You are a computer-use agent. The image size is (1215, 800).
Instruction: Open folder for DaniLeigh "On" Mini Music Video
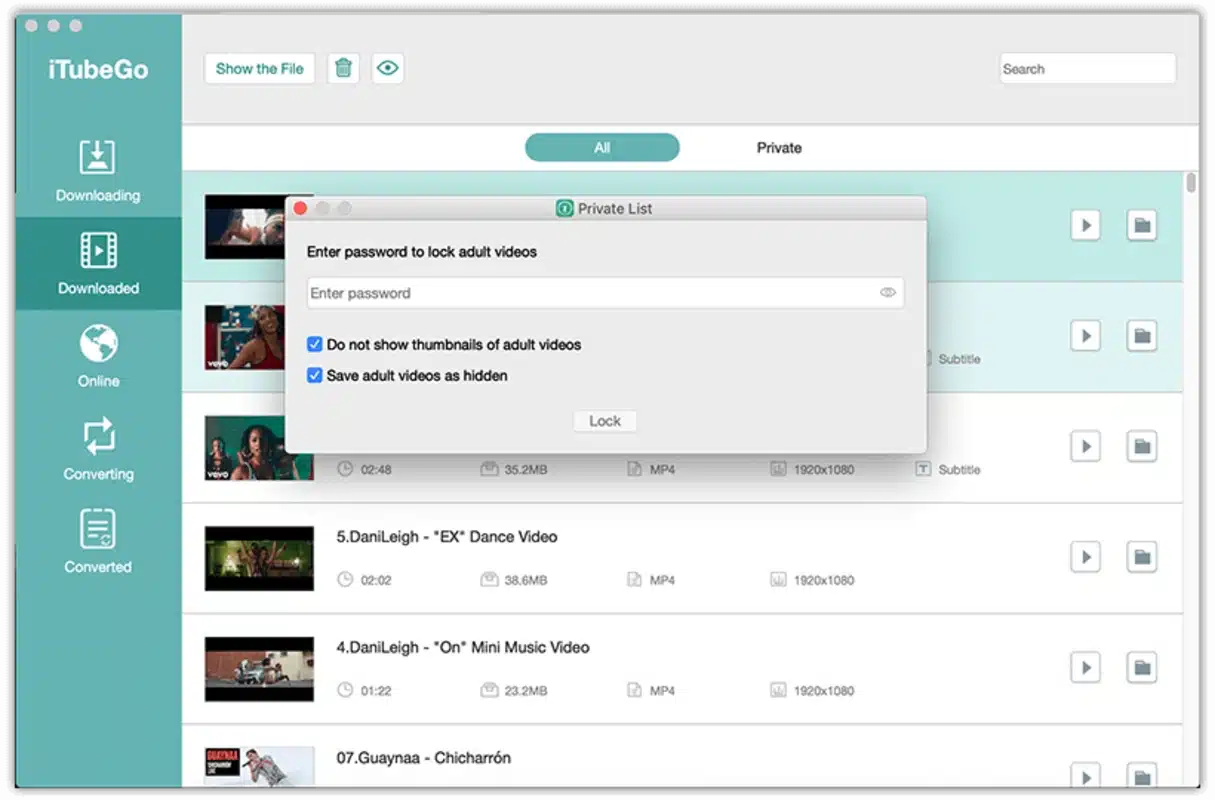pos(1142,667)
